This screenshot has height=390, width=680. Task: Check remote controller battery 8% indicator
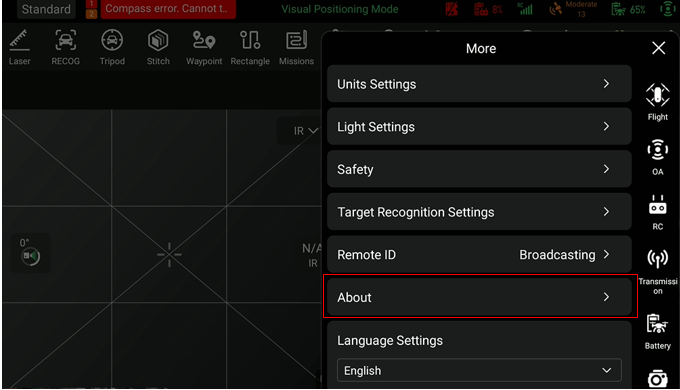488,9
